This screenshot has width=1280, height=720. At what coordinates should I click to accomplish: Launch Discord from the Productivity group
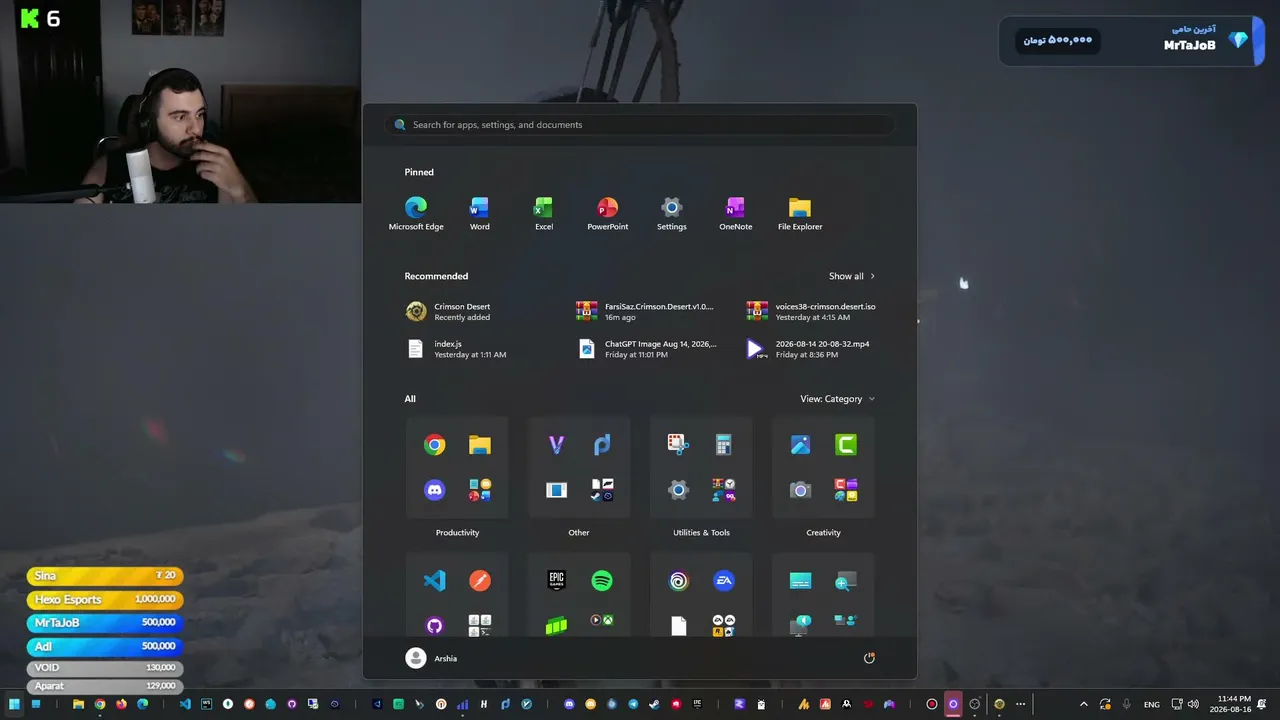point(434,490)
